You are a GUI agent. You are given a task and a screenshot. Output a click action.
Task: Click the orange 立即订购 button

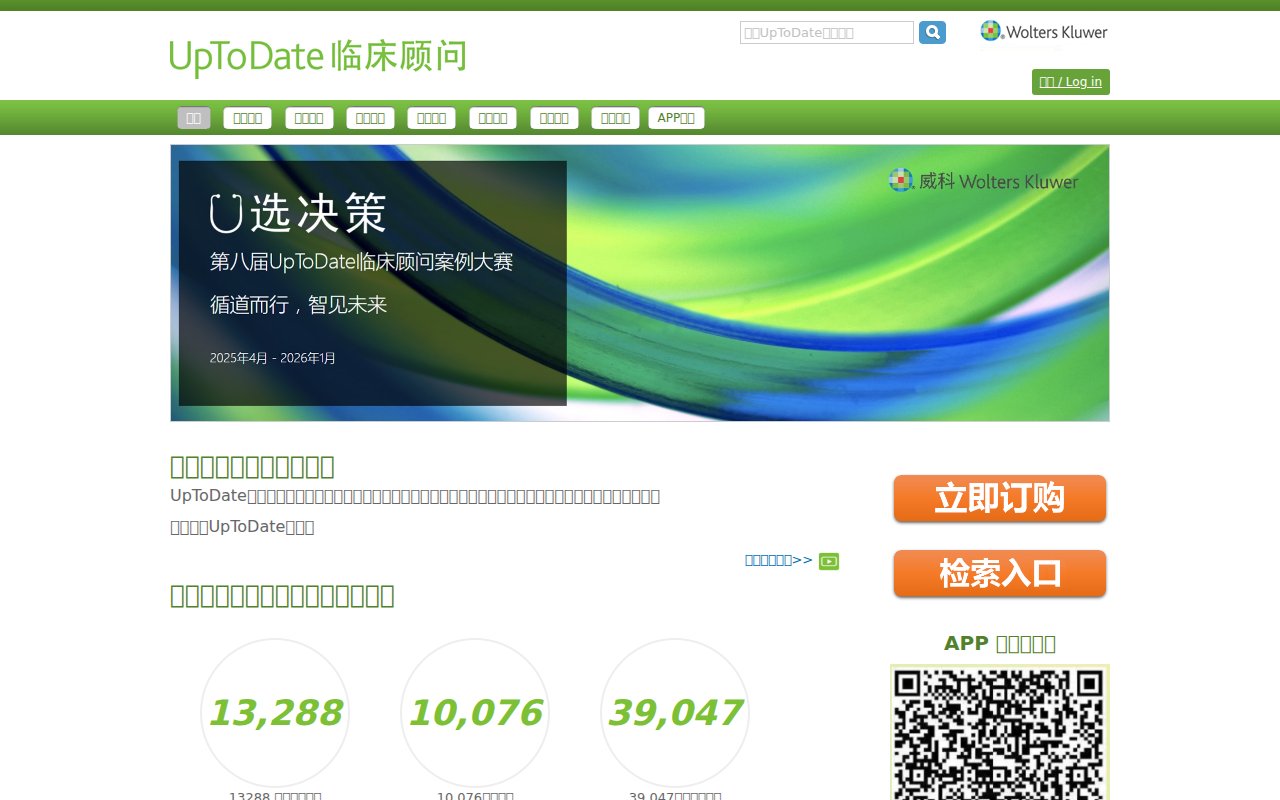tap(1000, 498)
